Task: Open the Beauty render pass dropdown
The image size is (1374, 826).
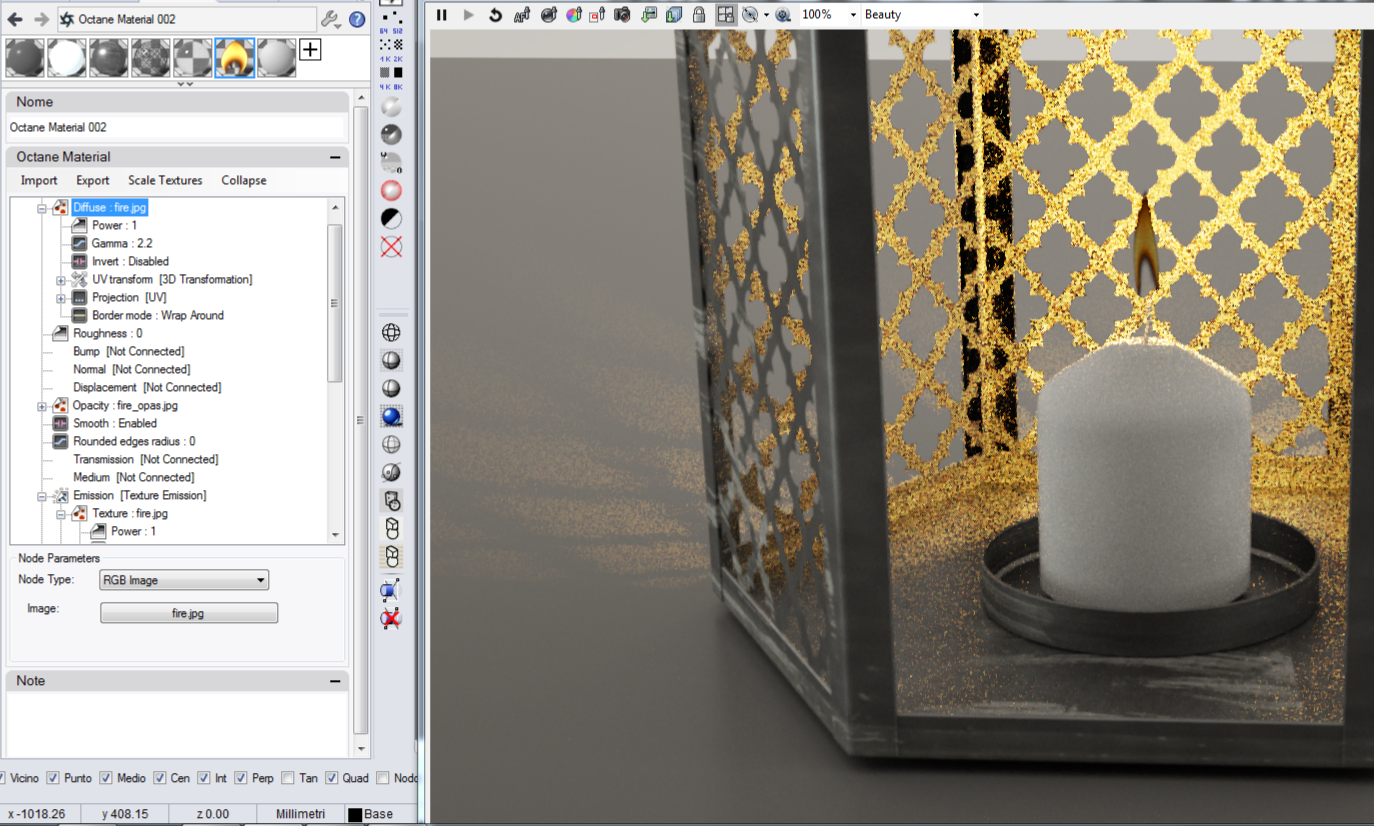Action: [x=921, y=15]
